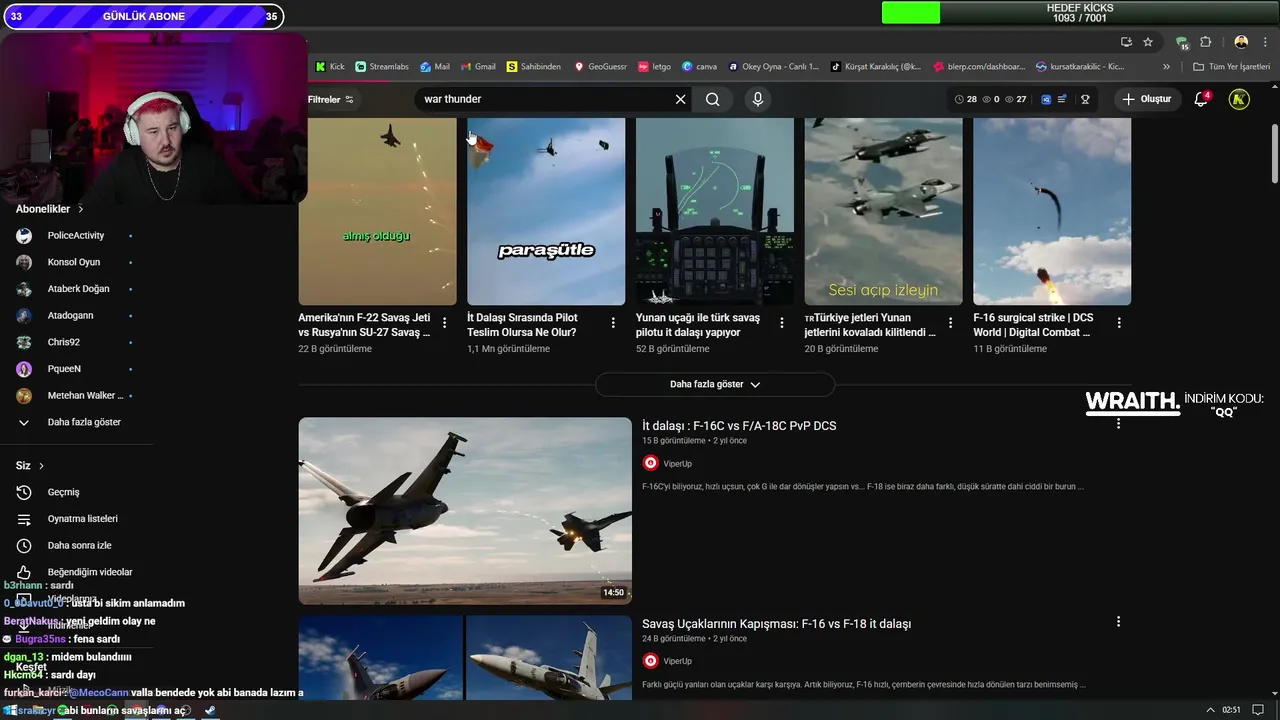Play the F-16C vs F/A-18C video thumbnail
Screen dimensions: 1280x720
pos(465,510)
